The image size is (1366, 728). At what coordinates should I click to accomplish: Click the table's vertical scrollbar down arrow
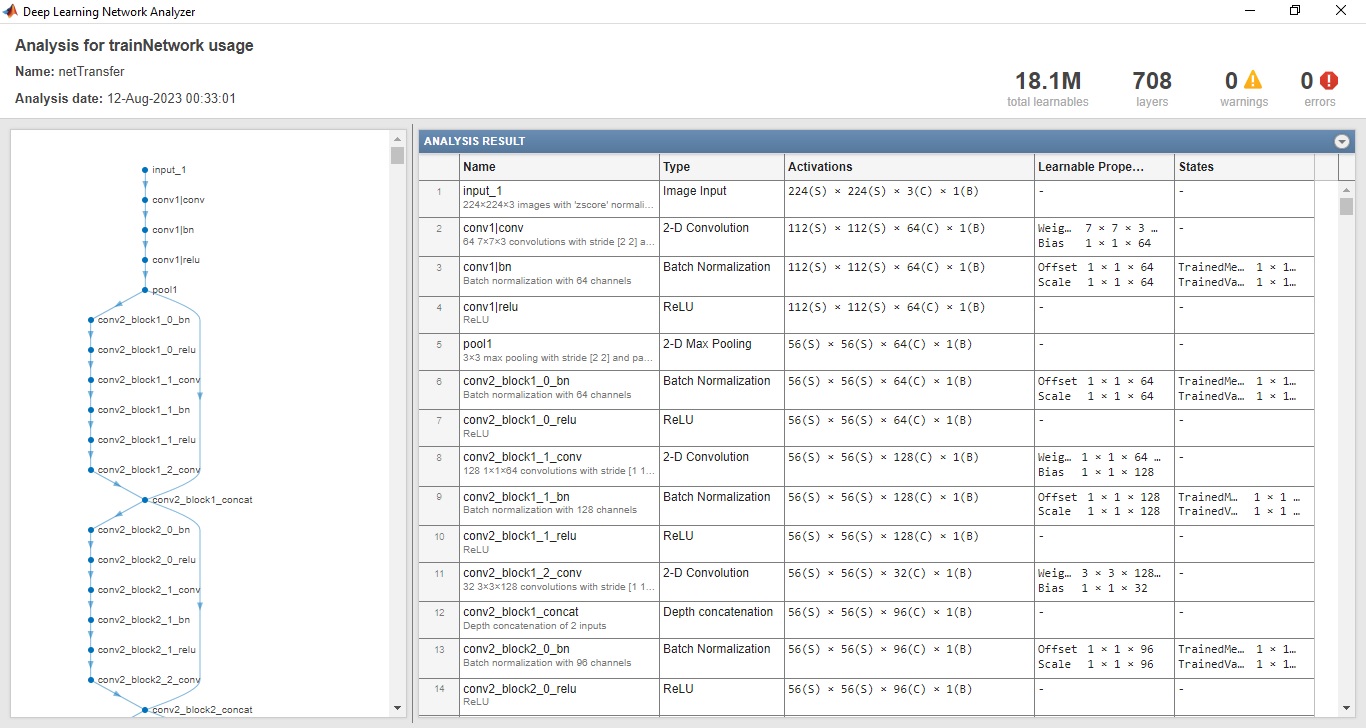pyautogui.click(x=1346, y=708)
